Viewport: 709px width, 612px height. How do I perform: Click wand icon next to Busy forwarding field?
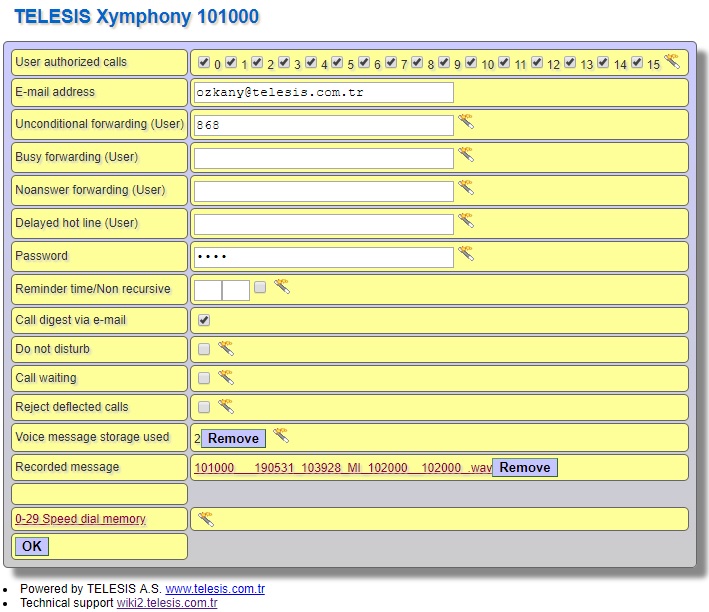click(466, 156)
